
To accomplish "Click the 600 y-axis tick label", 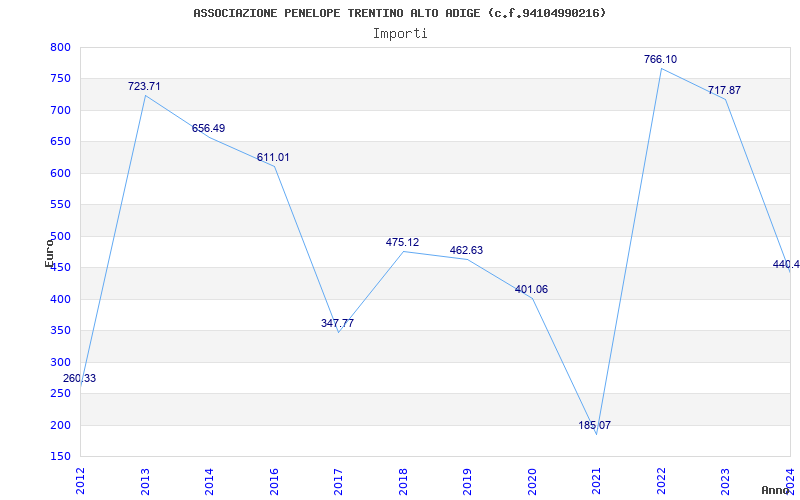I will tap(60, 173).
